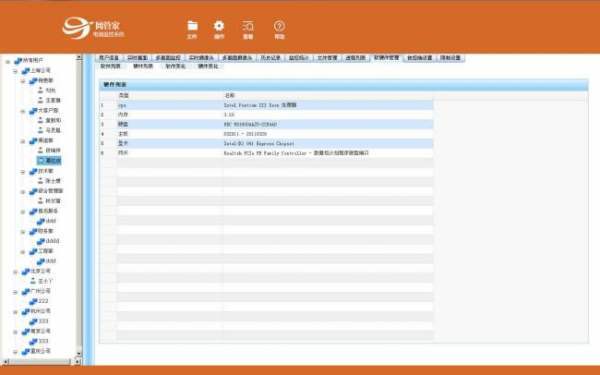Click the group icon beside 北京公司
Image resolution: width=600 pixels, height=375 pixels.
pos(26,271)
